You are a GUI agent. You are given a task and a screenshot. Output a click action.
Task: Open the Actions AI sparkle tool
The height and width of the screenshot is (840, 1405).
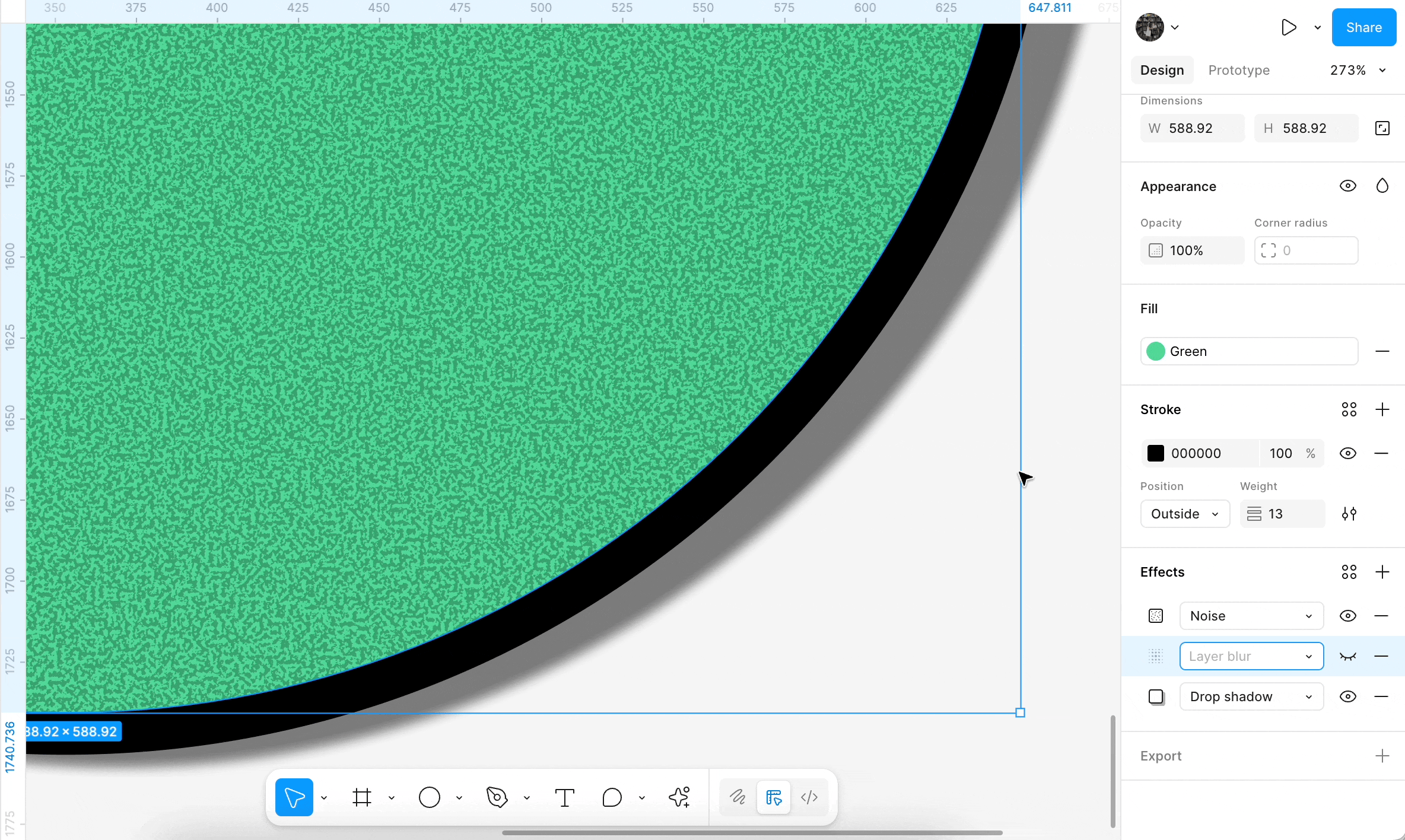click(x=679, y=797)
